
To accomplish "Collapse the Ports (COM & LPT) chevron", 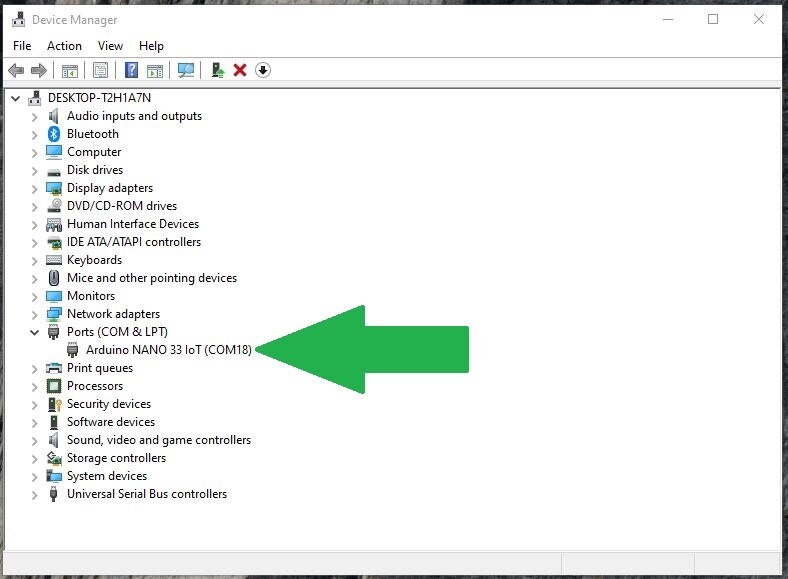I will tap(34, 332).
